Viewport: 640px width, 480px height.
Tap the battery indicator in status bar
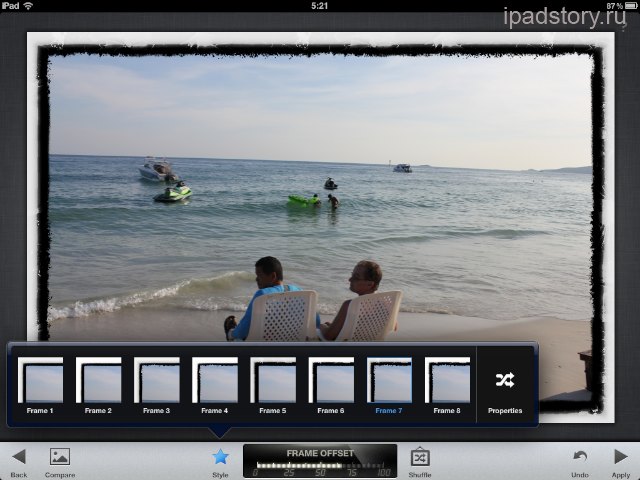point(630,6)
